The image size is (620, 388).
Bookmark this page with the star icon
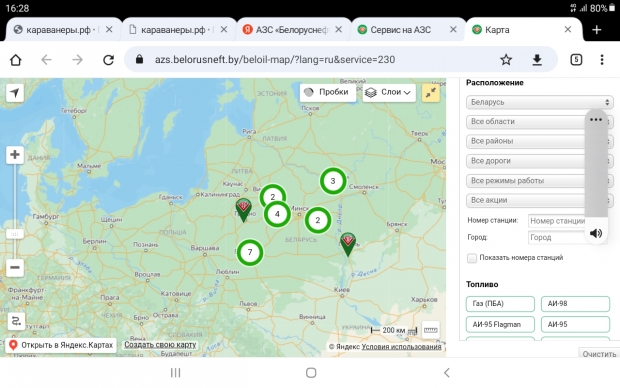pyautogui.click(x=506, y=60)
